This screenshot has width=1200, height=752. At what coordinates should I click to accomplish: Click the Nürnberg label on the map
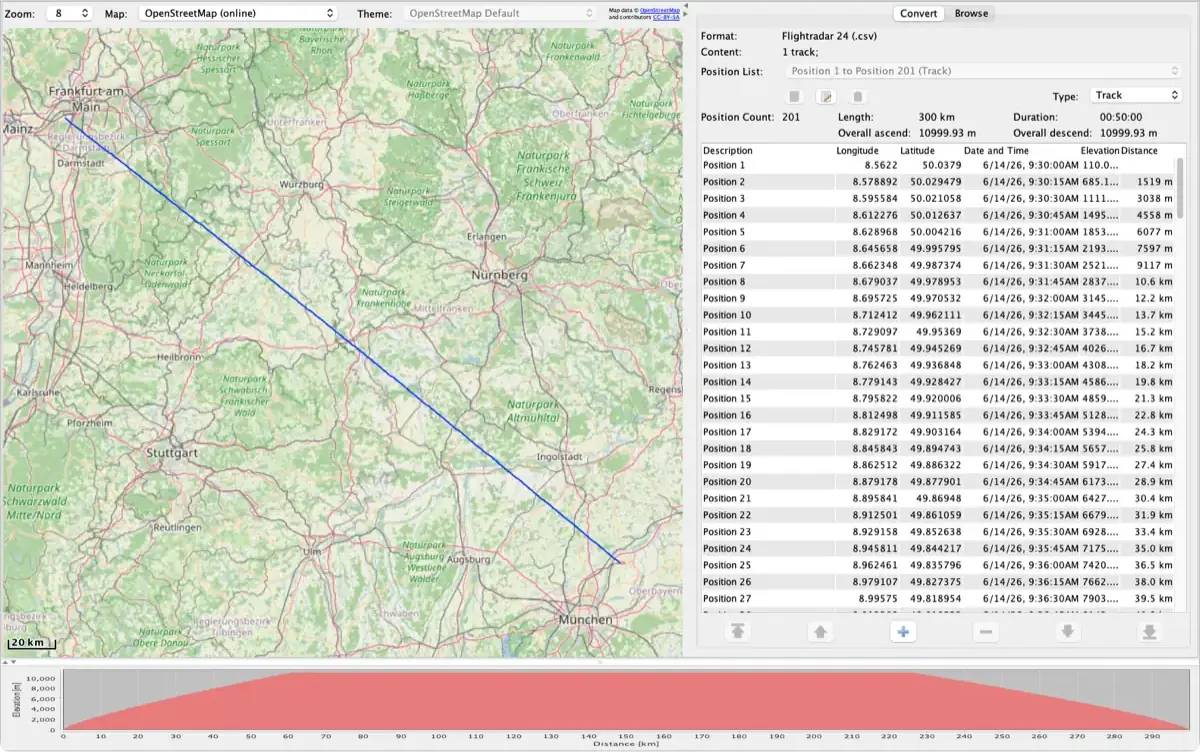[499, 275]
